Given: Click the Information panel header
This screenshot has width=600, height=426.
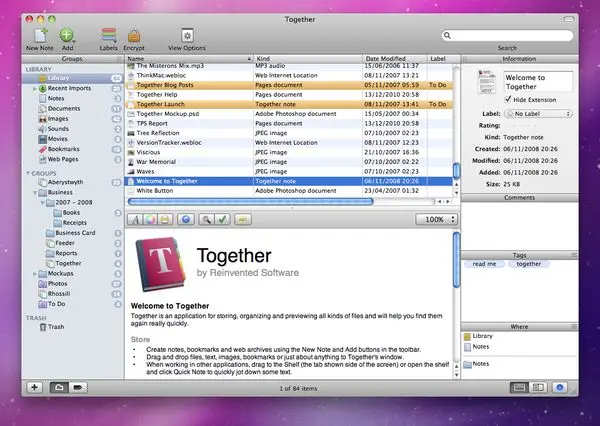Looking at the screenshot, I should pos(519,59).
